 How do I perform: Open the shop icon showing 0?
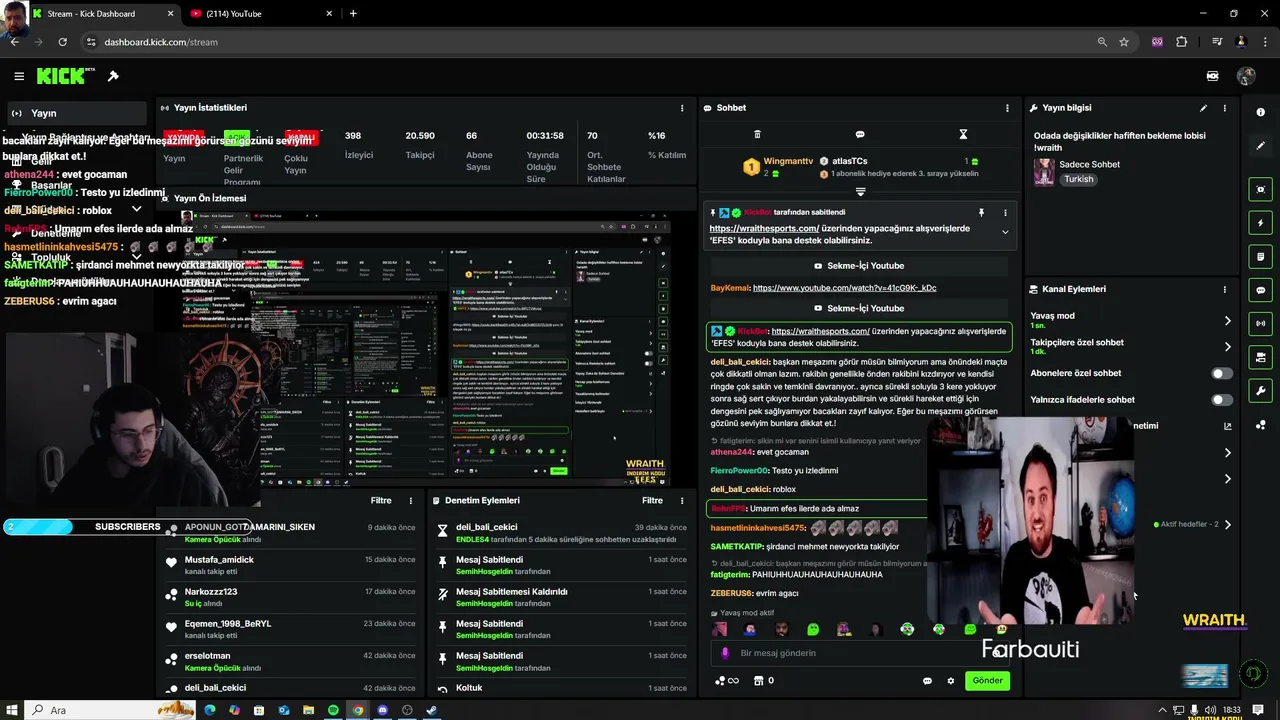pos(763,681)
